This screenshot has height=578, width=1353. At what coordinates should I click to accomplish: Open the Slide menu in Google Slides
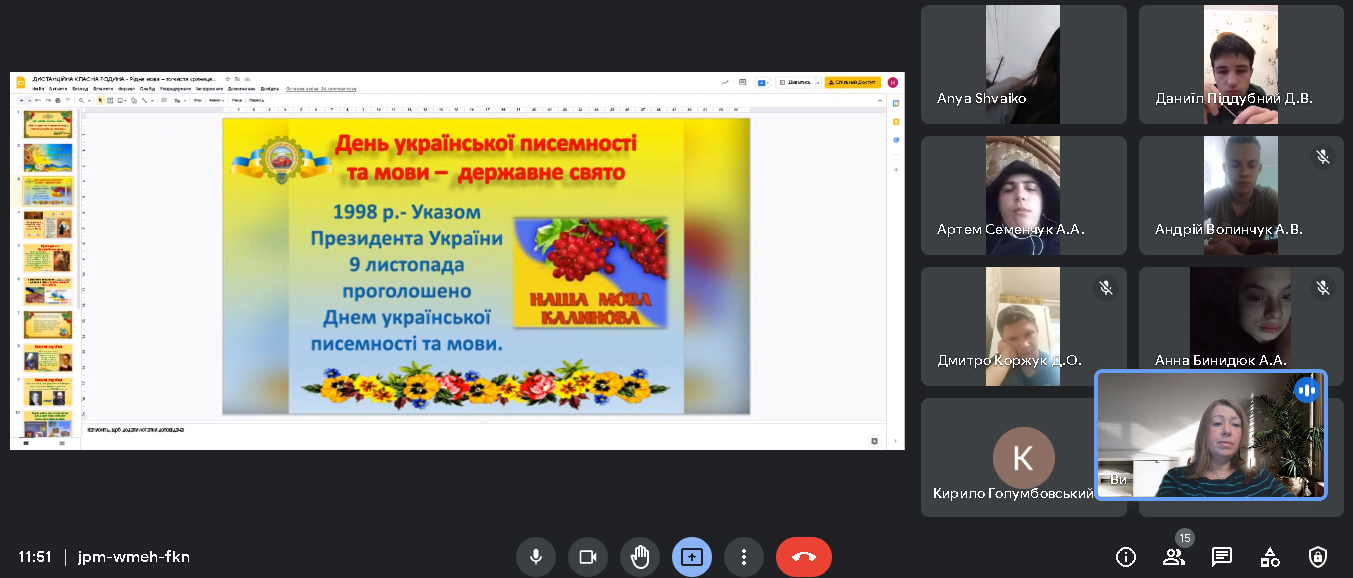coord(147,88)
